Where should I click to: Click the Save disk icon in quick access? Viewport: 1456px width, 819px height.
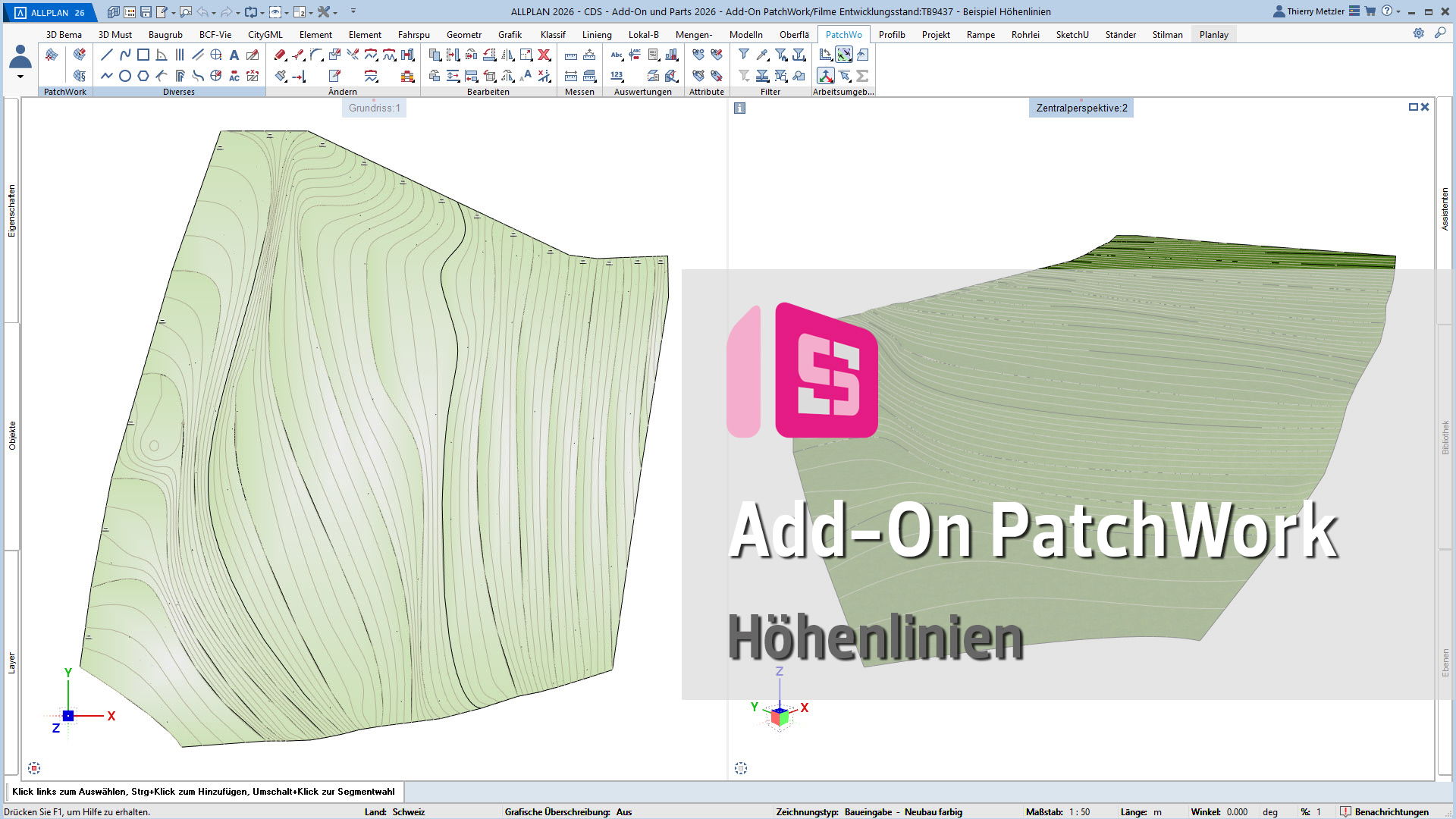[x=146, y=11]
